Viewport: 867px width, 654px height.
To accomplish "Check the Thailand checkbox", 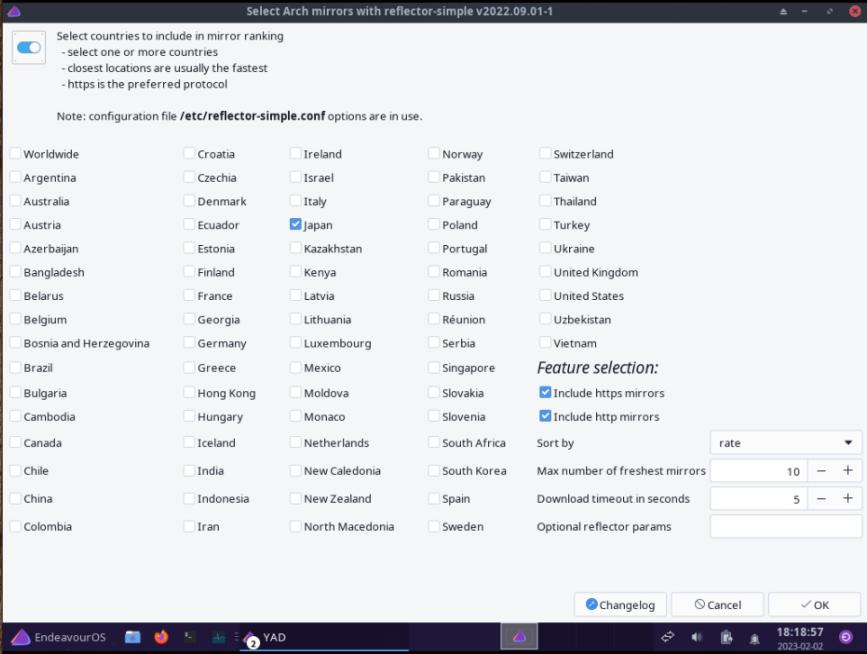I will [546, 201].
